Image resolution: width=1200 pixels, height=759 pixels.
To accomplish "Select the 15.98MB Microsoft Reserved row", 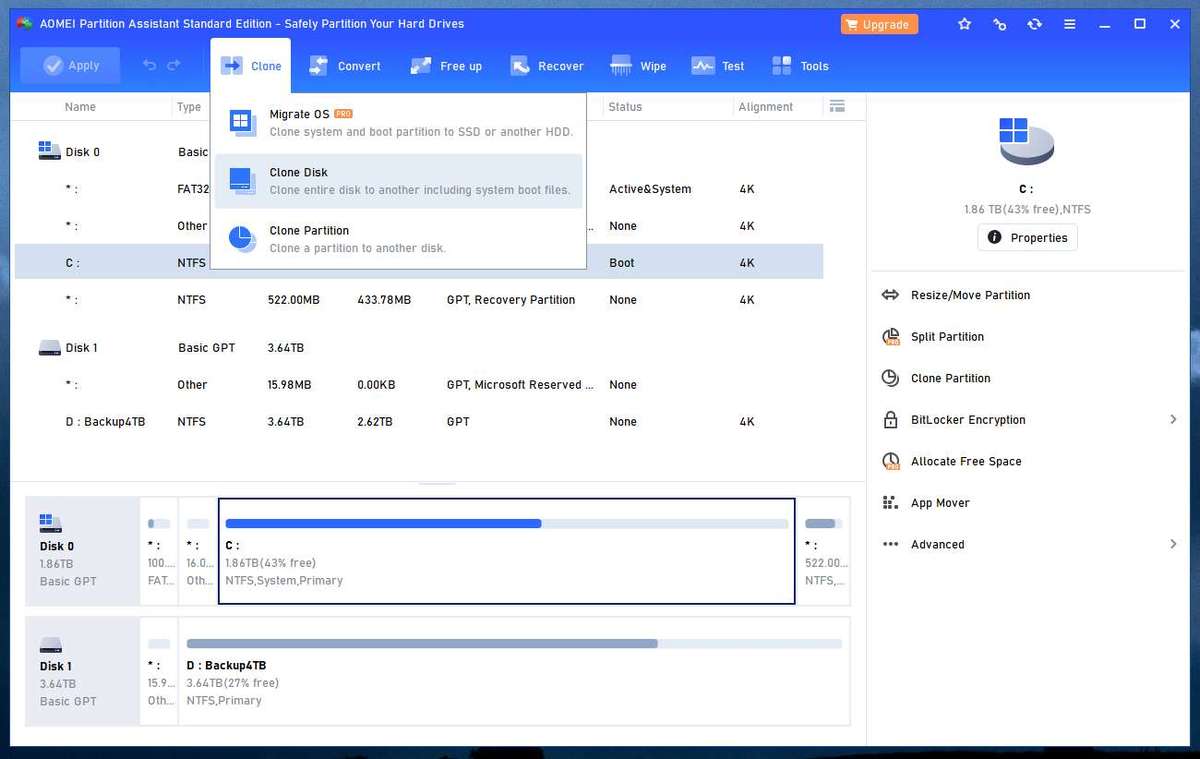I will [x=419, y=385].
